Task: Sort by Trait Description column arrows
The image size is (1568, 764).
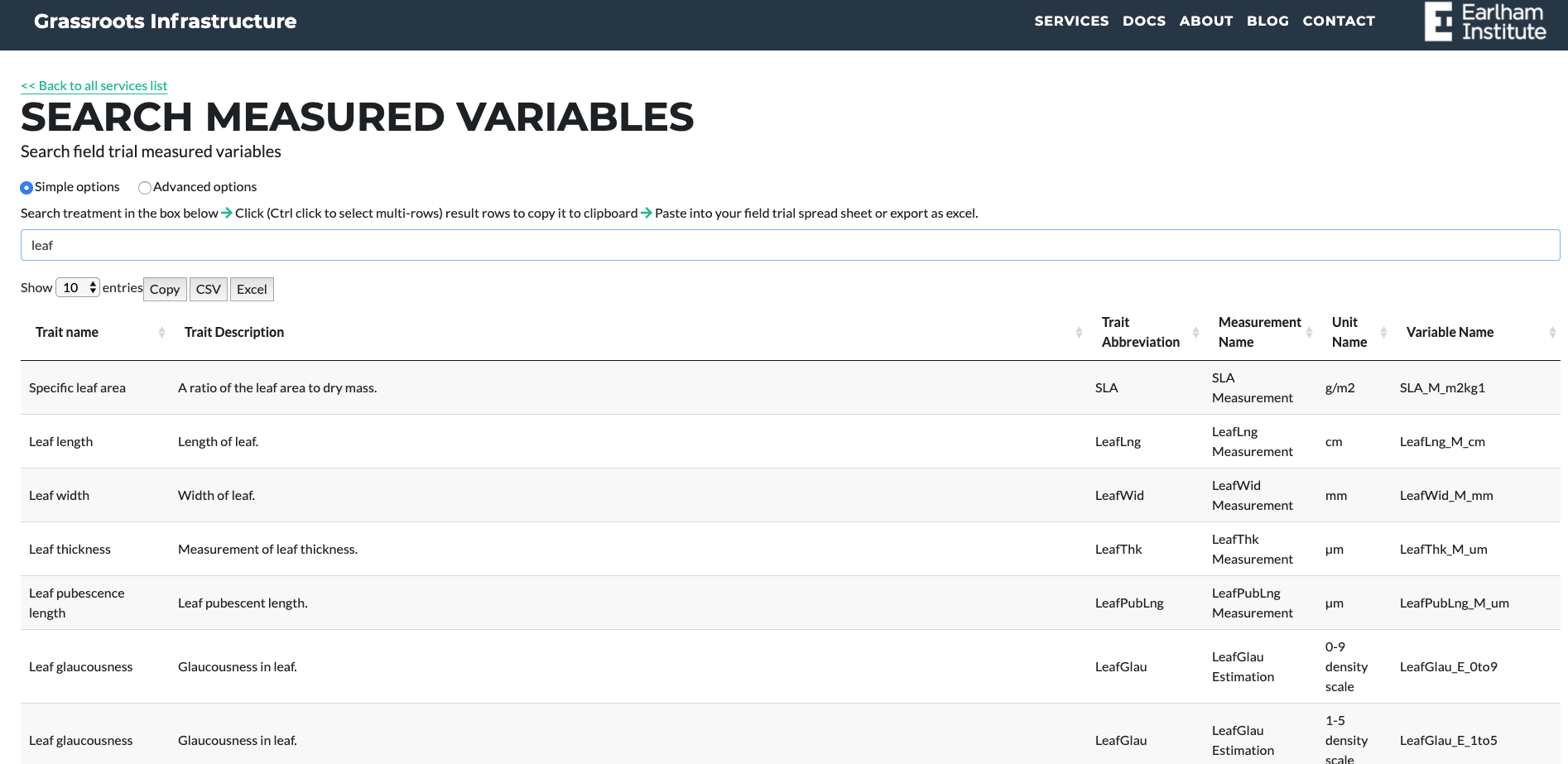Action: pyautogui.click(x=1079, y=332)
